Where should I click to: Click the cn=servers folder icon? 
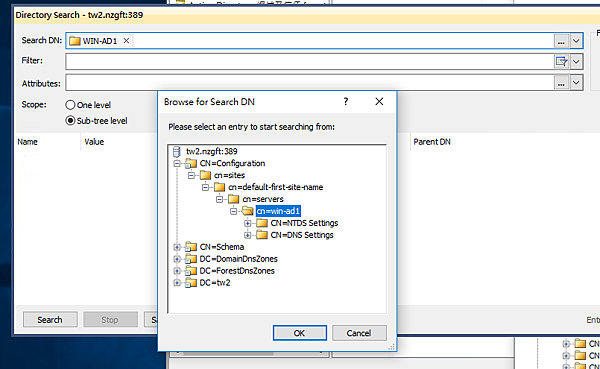(233, 199)
